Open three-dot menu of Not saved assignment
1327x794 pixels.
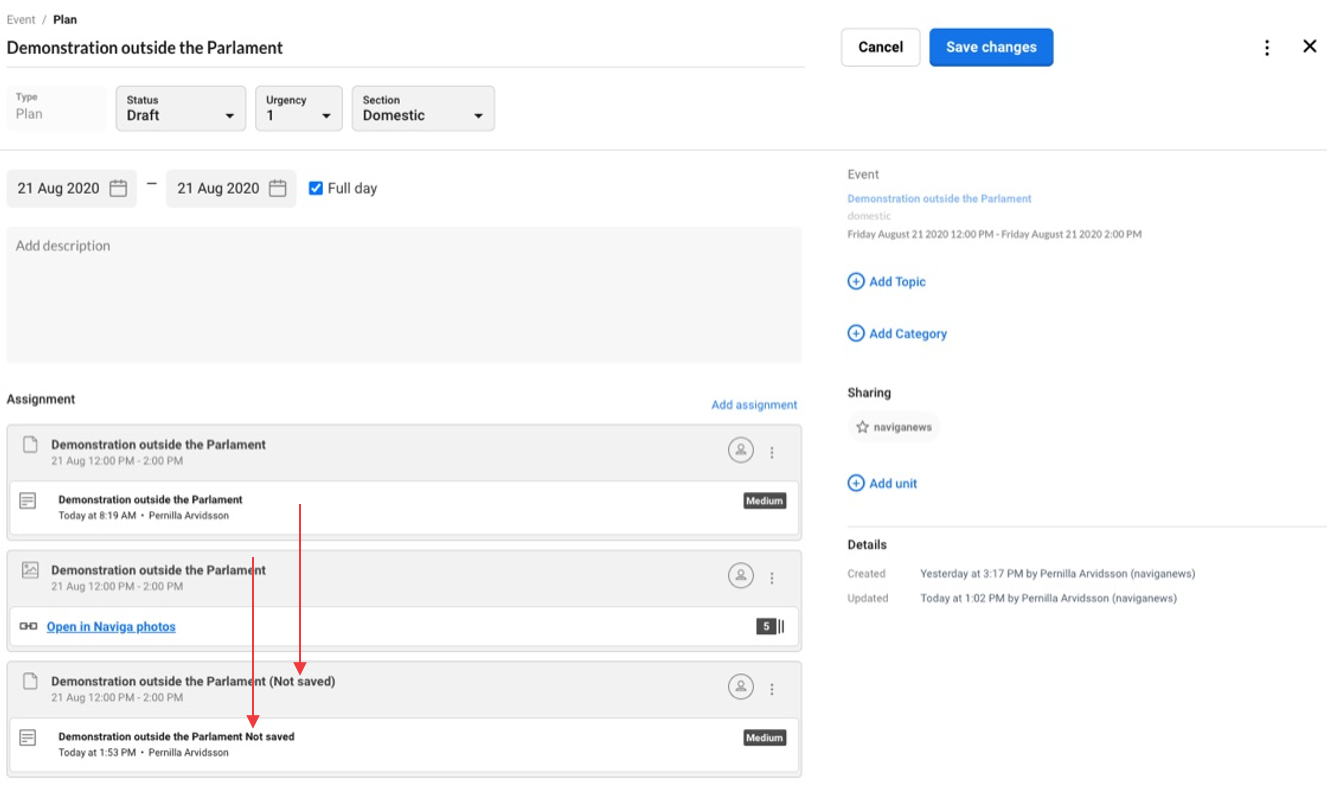pos(772,689)
